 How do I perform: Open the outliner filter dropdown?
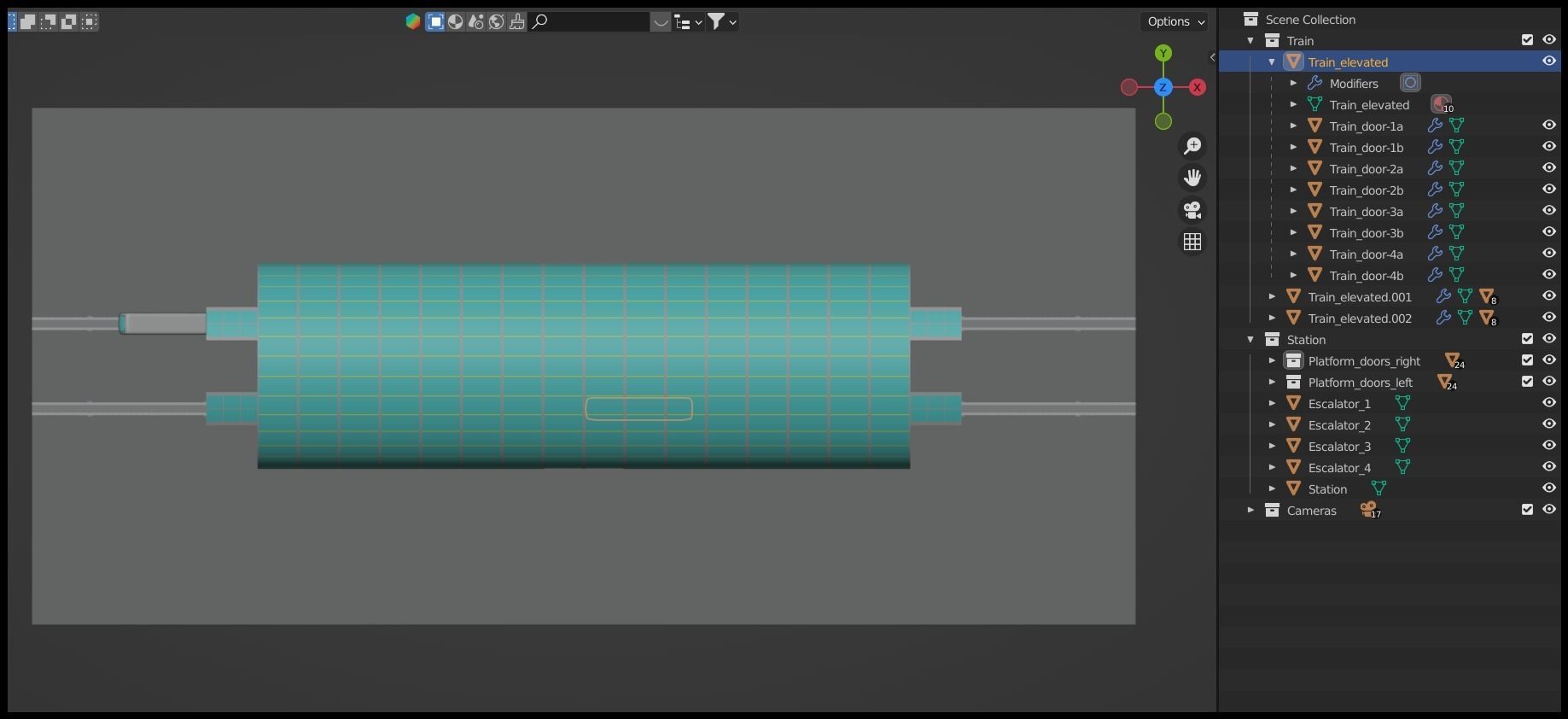[x=722, y=22]
